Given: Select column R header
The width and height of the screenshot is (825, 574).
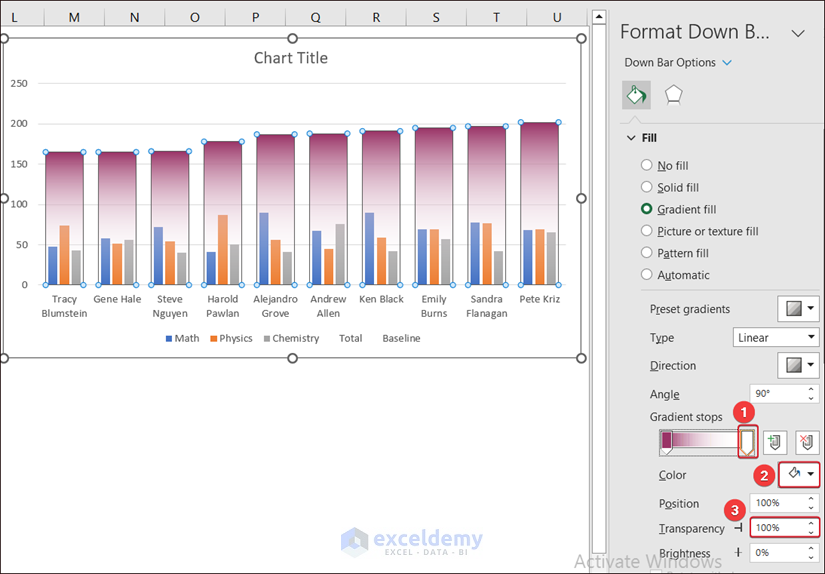Looking at the screenshot, I should [376, 17].
